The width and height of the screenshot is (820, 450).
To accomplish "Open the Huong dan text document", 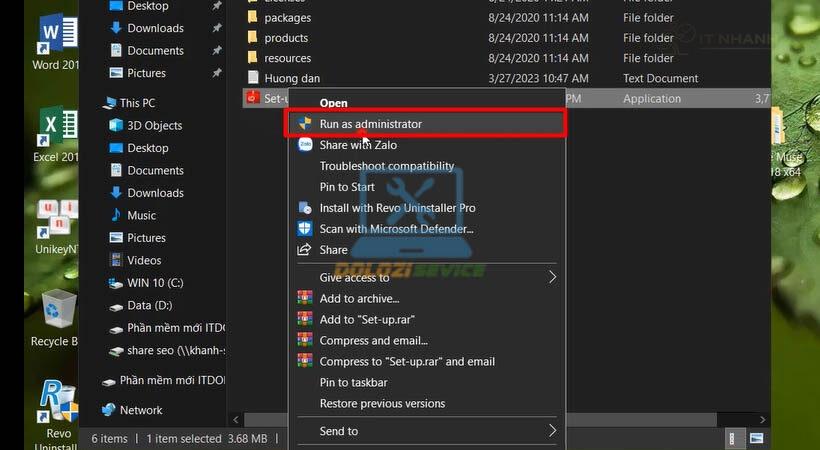I will point(292,78).
